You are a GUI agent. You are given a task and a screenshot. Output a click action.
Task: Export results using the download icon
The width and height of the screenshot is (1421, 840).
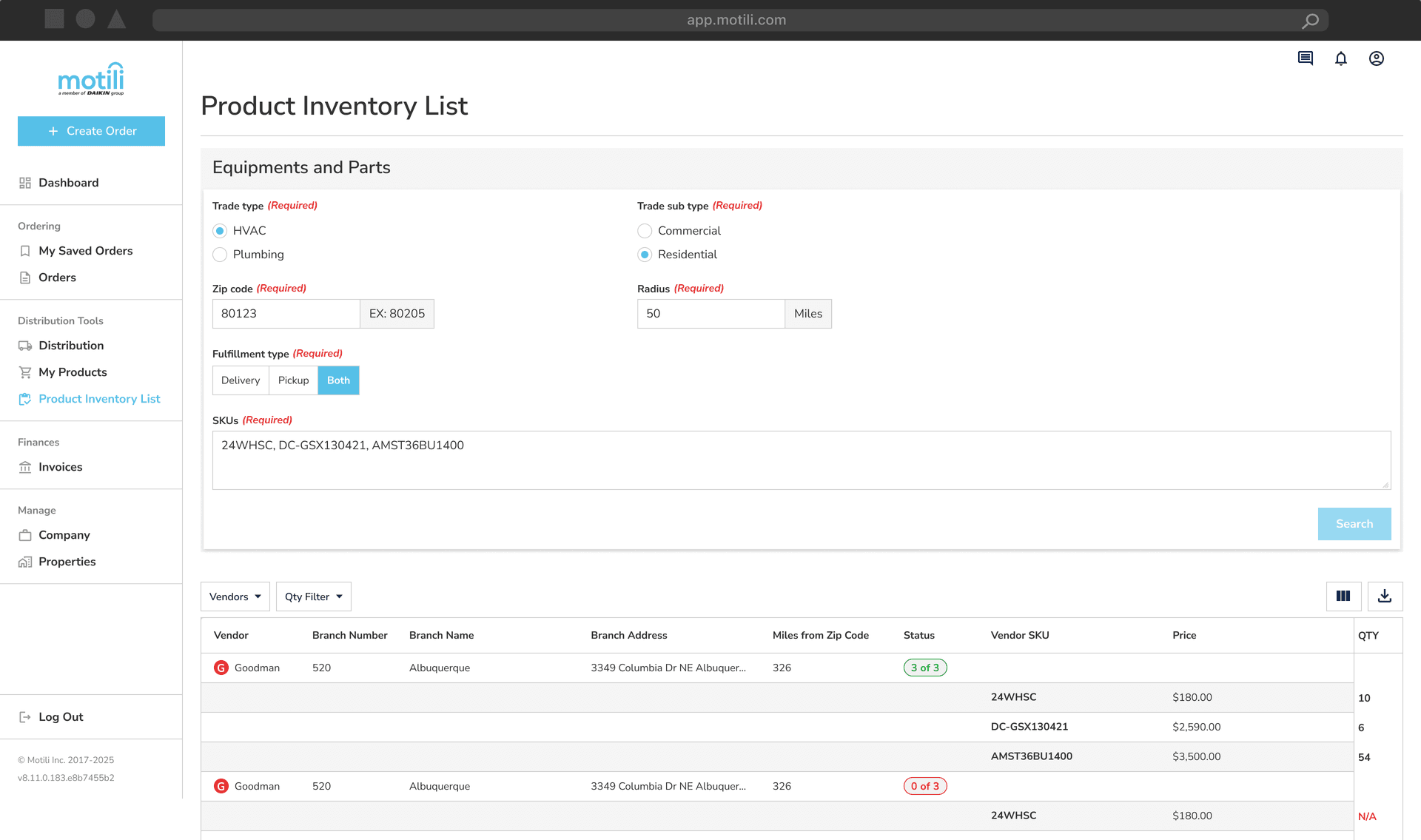pyautogui.click(x=1385, y=596)
